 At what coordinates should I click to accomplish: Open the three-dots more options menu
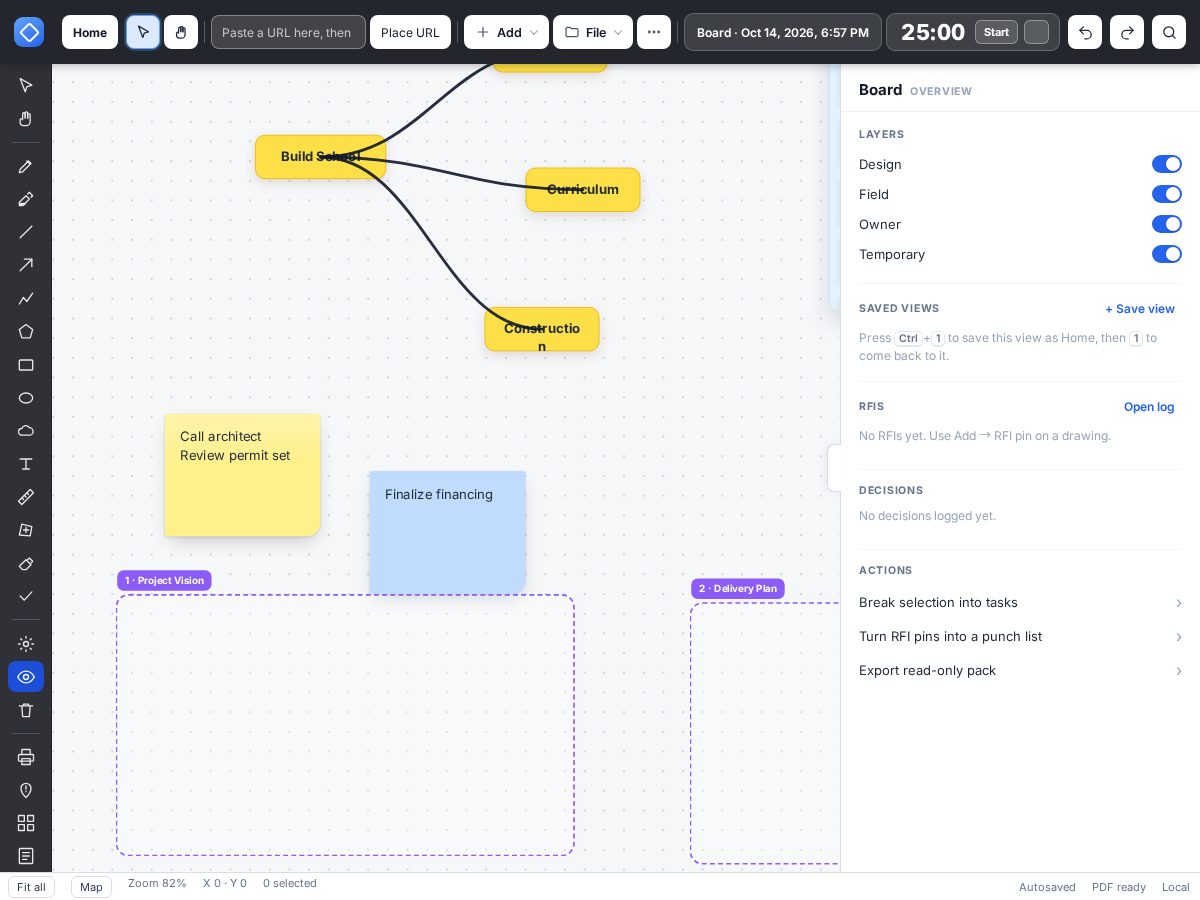[x=654, y=32]
